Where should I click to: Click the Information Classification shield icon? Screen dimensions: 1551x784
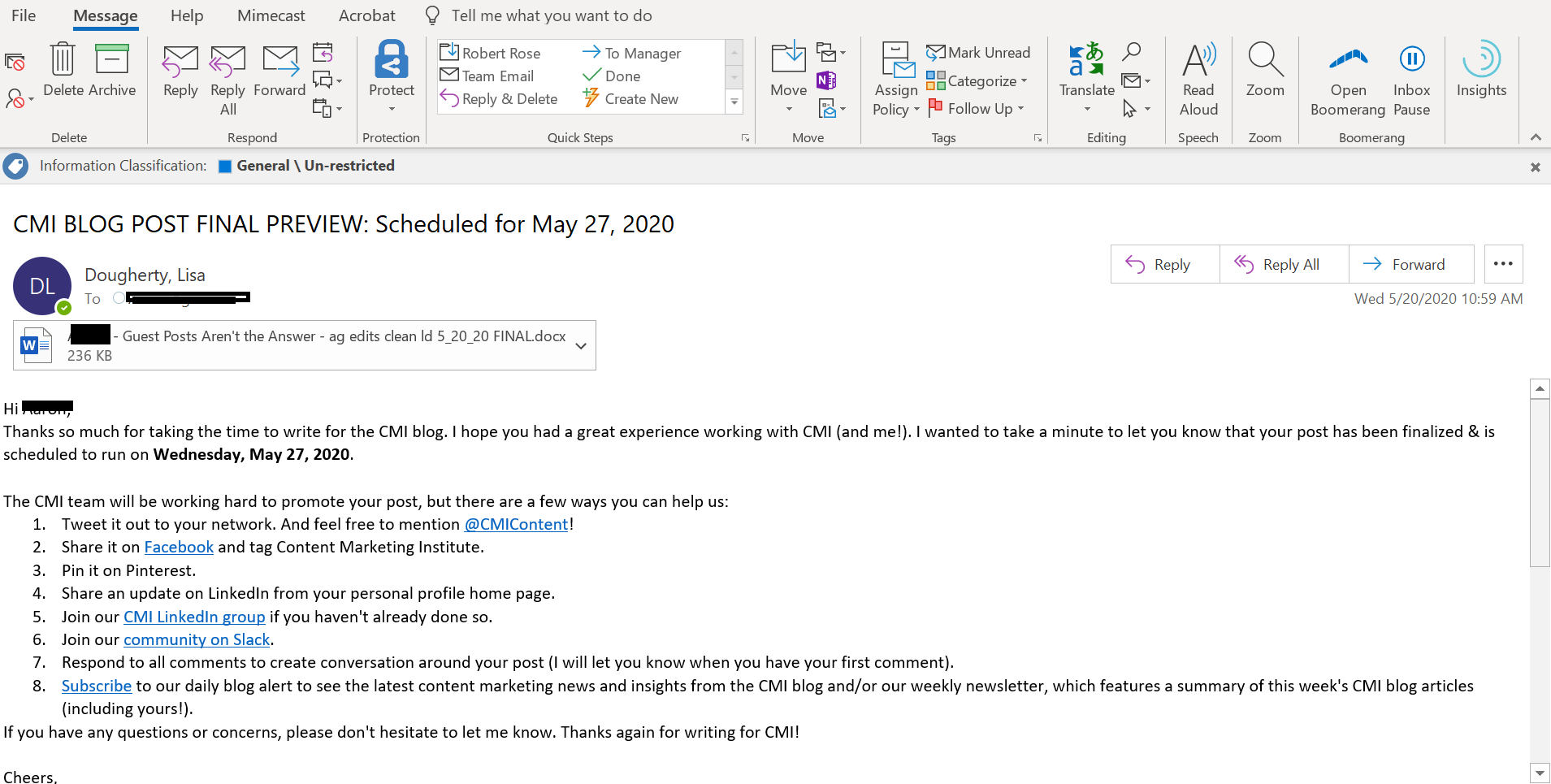[x=15, y=166]
